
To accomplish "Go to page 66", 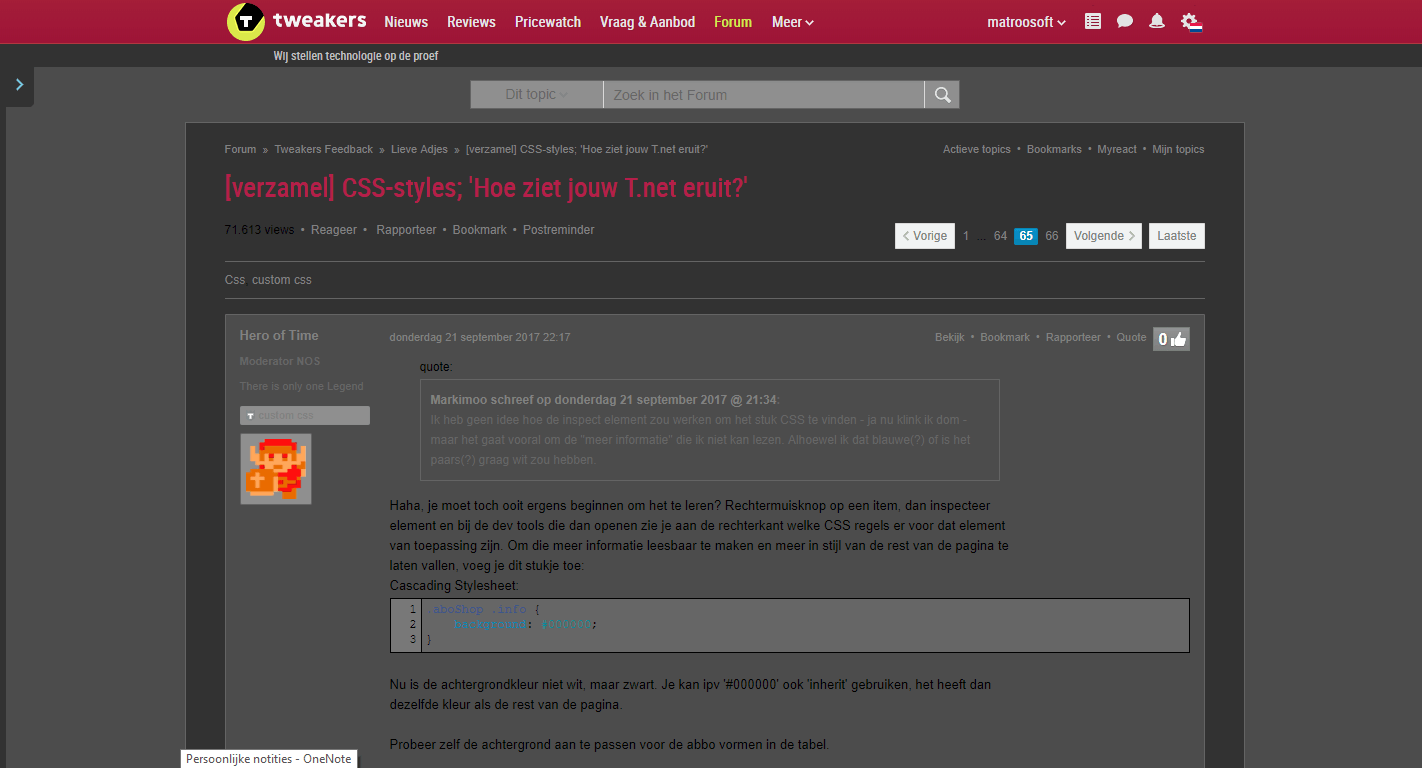I will pos(1052,236).
